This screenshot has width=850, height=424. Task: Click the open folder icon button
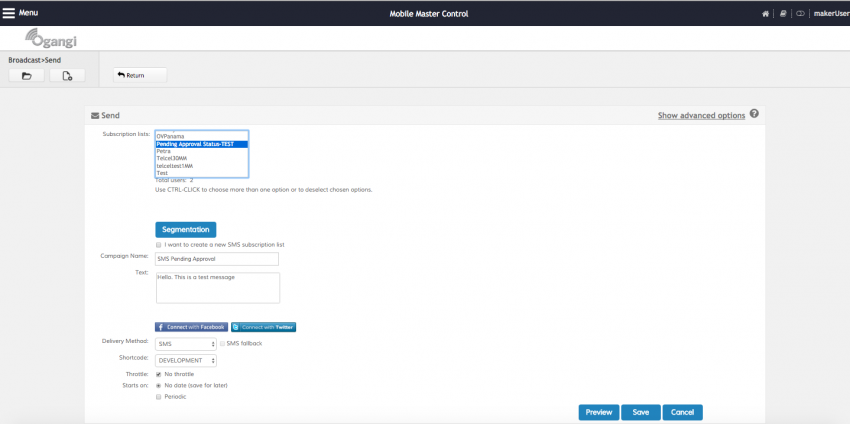tap(26, 76)
